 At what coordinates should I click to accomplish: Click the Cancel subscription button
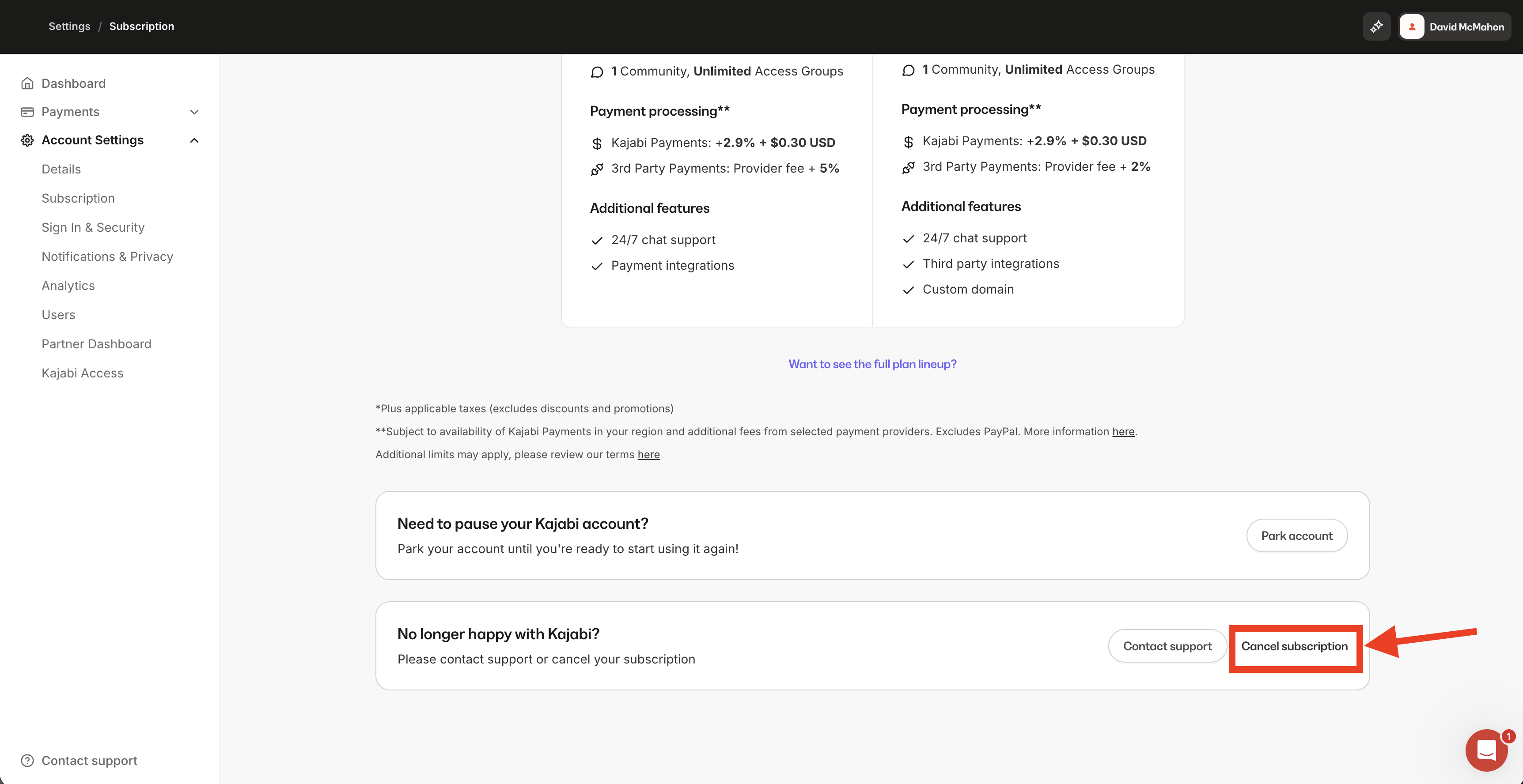pyautogui.click(x=1294, y=646)
